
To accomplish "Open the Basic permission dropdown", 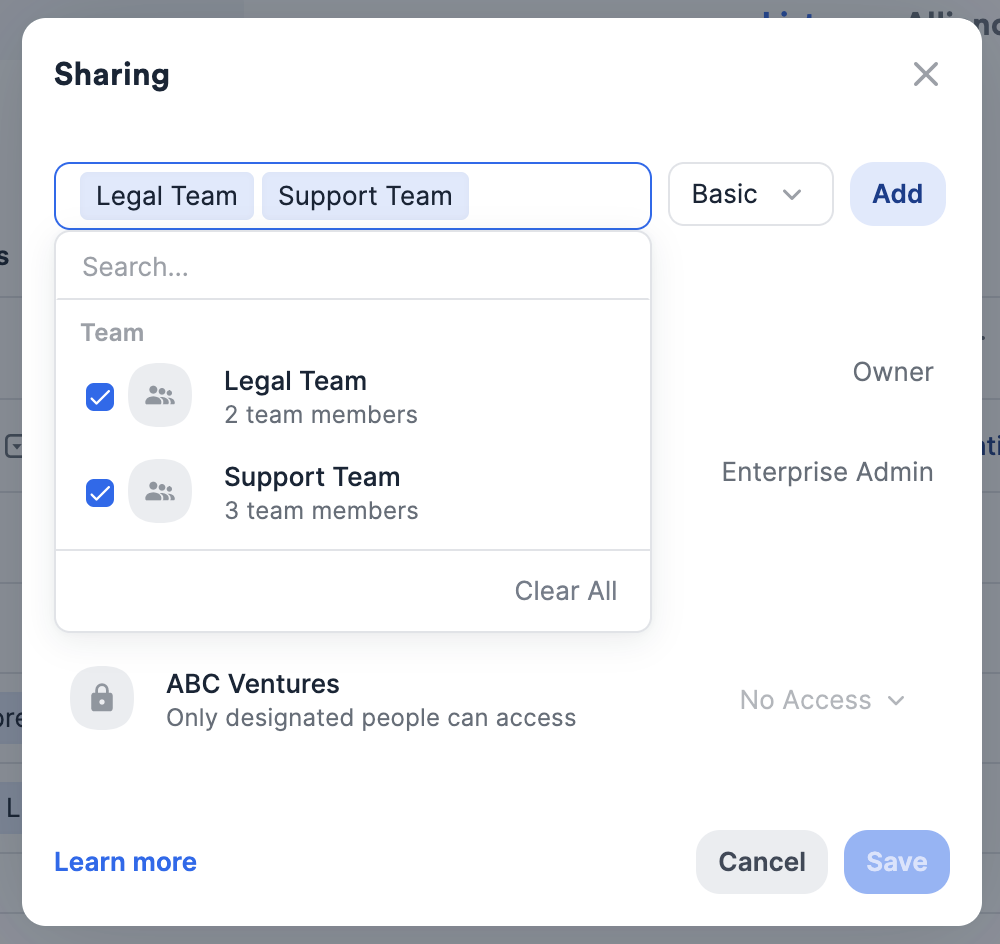I will 750,194.
